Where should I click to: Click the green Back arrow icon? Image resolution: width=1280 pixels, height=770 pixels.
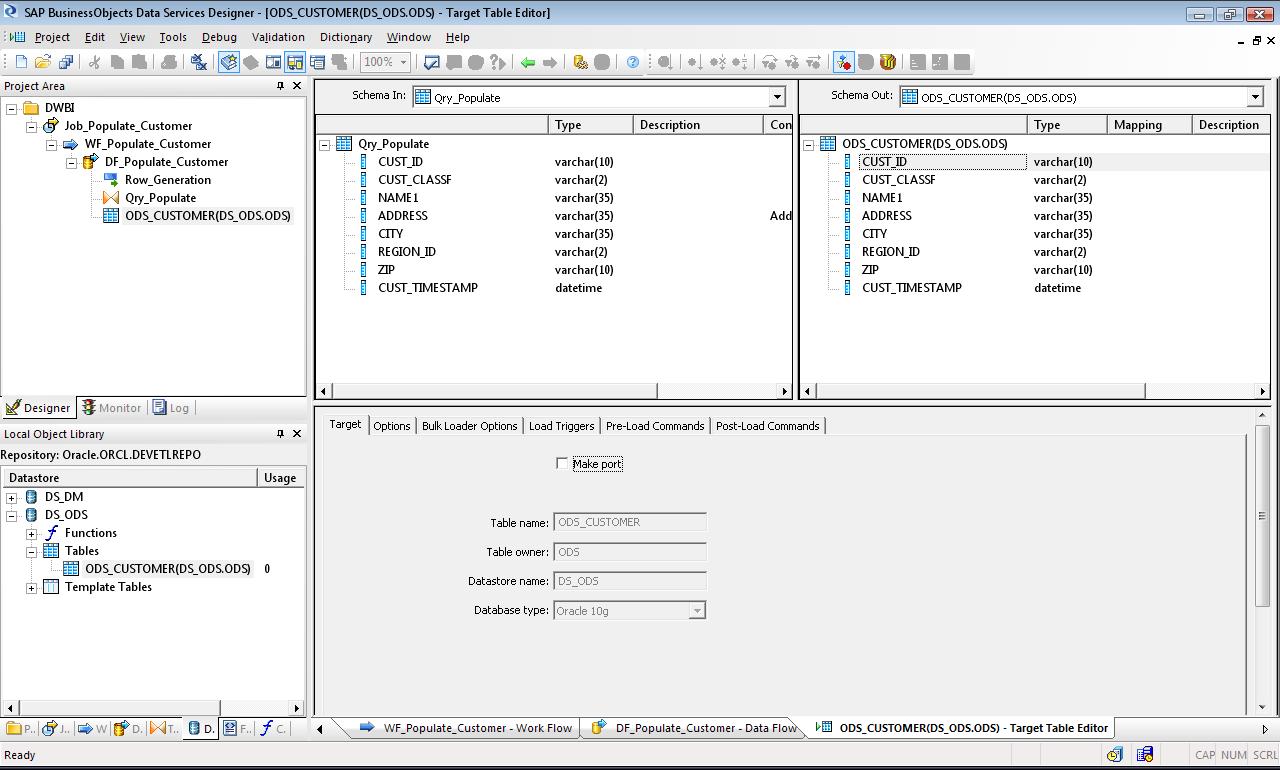(x=528, y=62)
